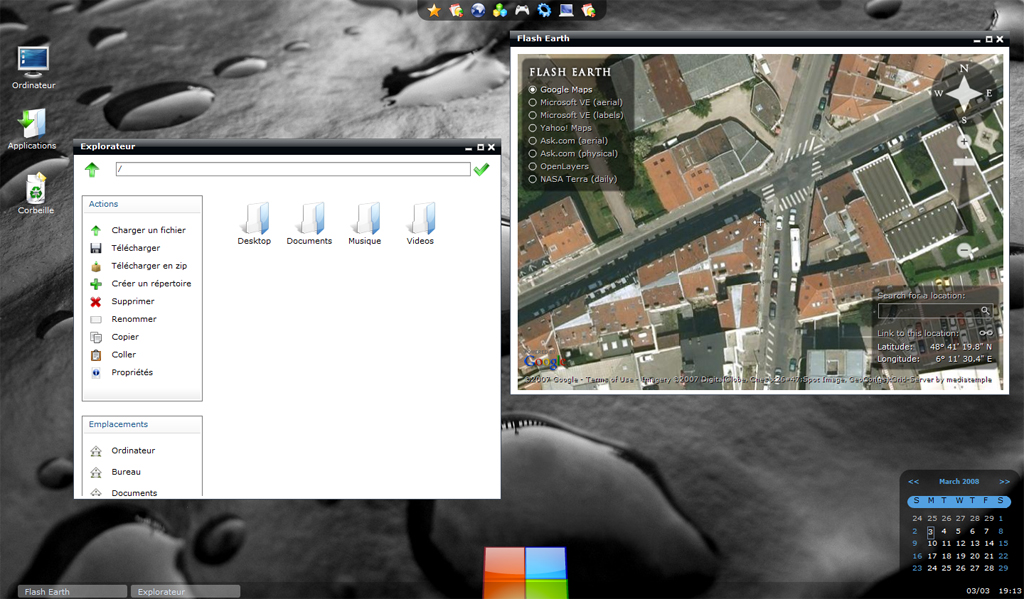Click the Coller action

(113, 355)
